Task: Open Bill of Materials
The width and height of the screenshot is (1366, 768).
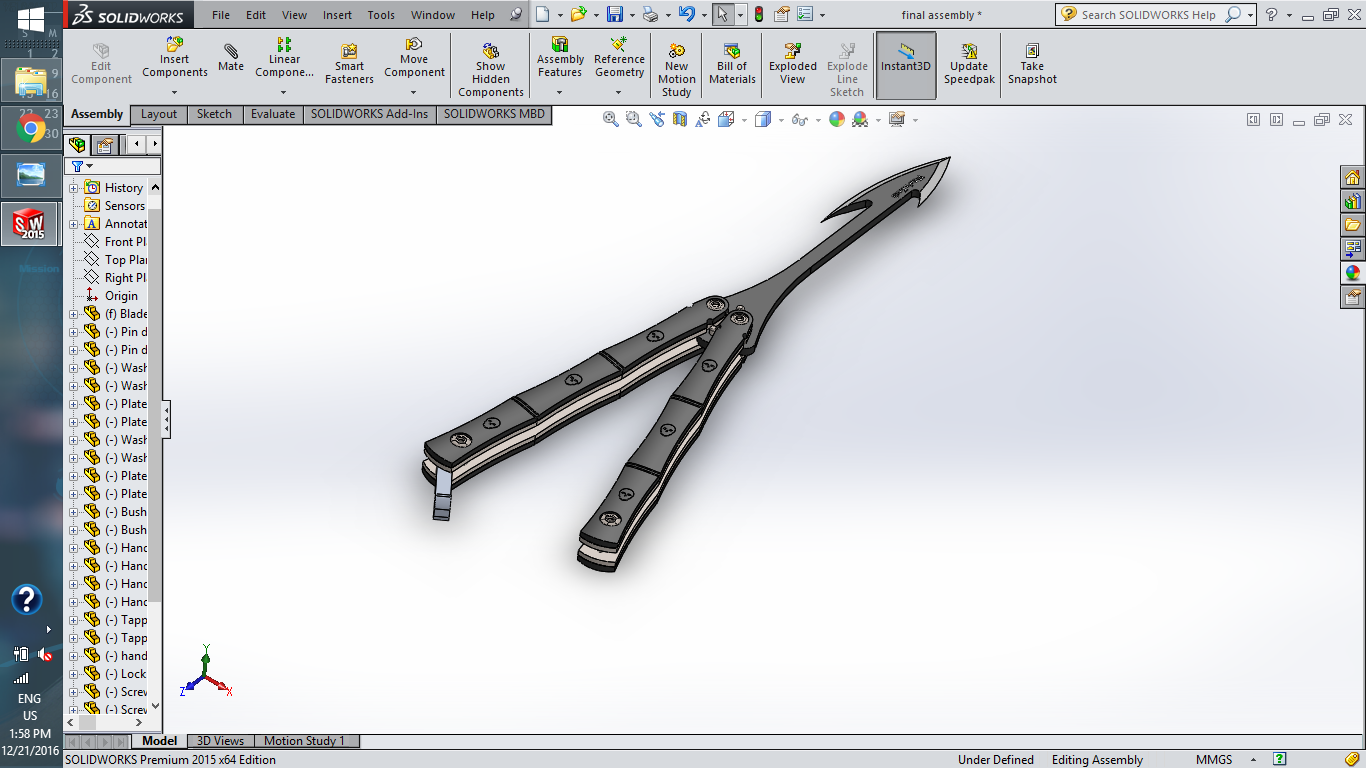Action: point(731,60)
